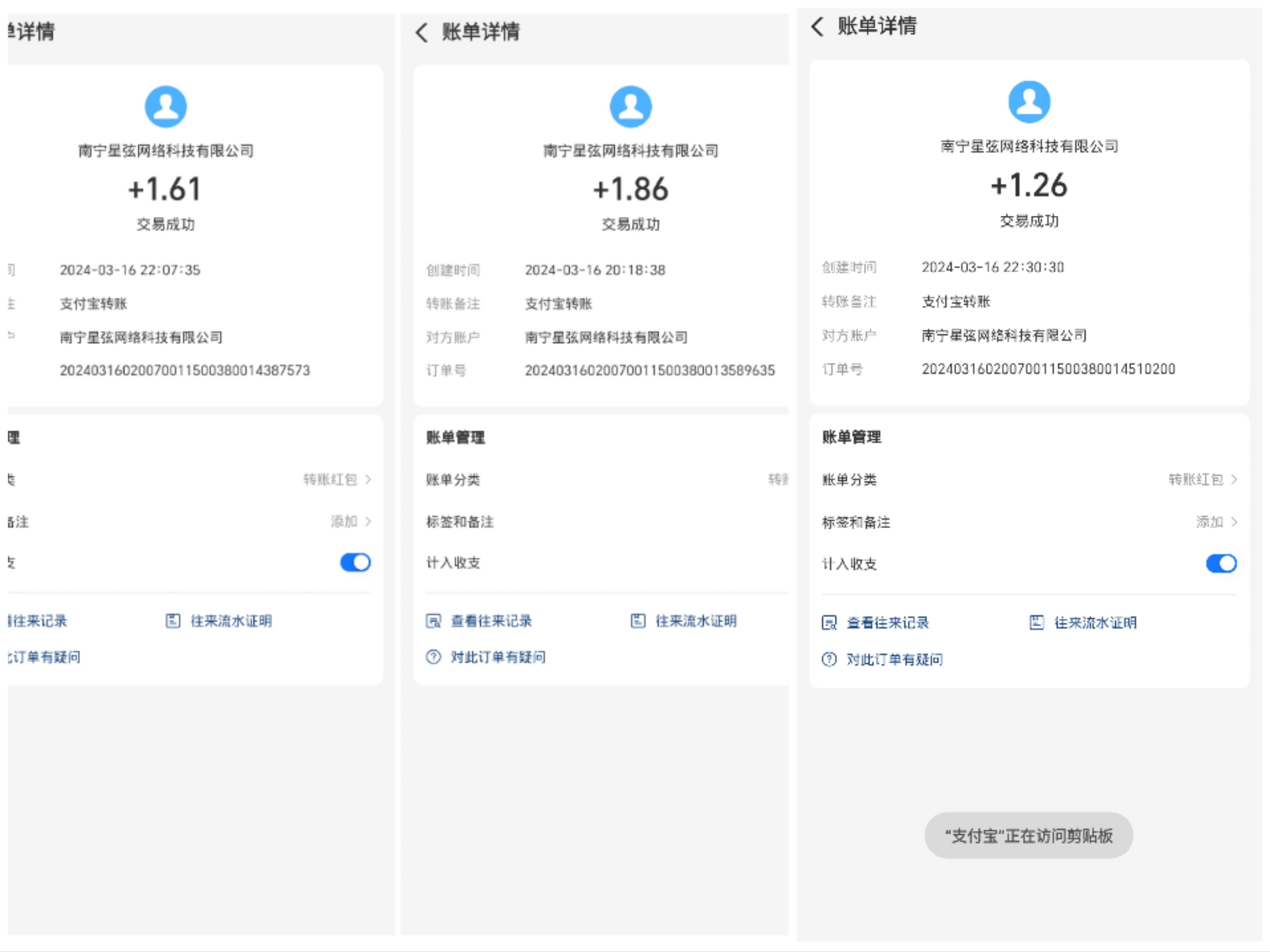The image size is (1270, 952).
Task: Tap the question mark icon in the +1.86 bill
Action: [433, 657]
